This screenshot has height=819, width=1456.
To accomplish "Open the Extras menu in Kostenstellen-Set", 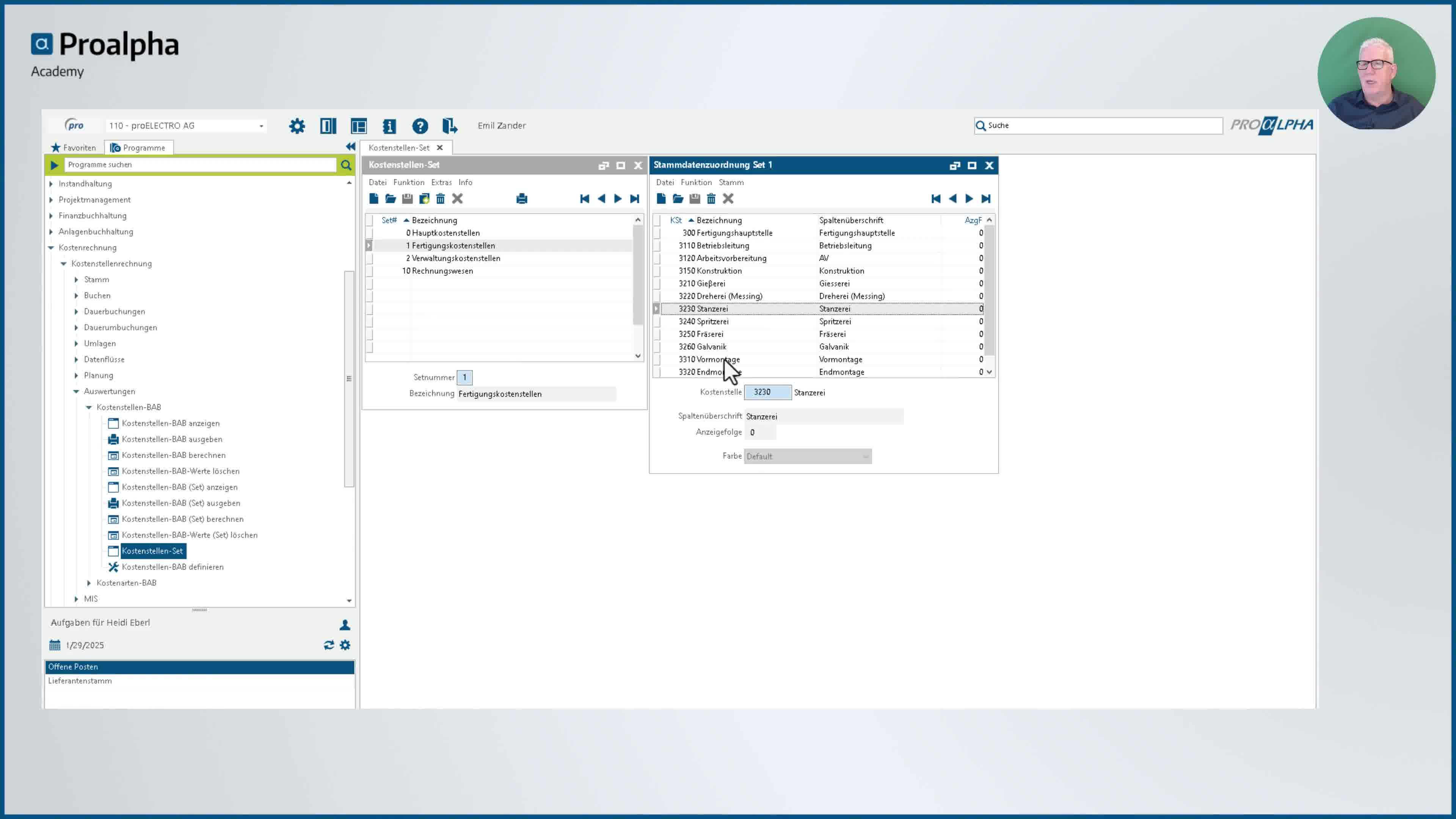I will coord(441,182).
